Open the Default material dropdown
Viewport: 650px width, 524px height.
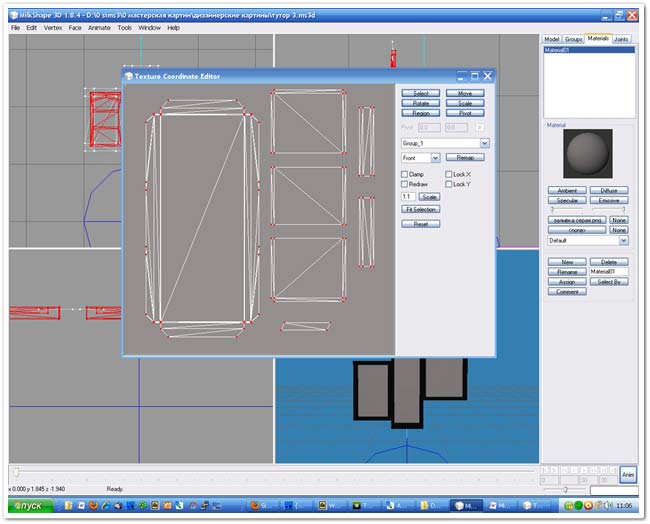(623, 241)
